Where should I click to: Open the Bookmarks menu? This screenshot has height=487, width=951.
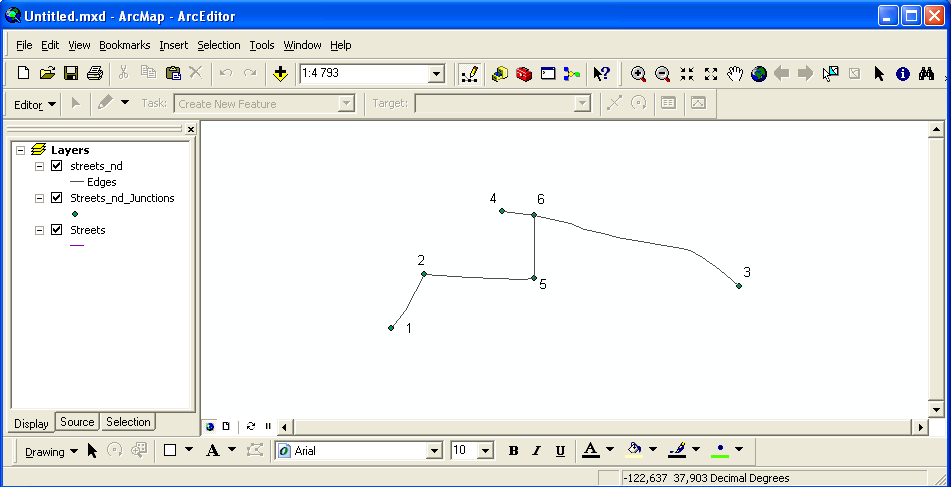[x=124, y=45]
